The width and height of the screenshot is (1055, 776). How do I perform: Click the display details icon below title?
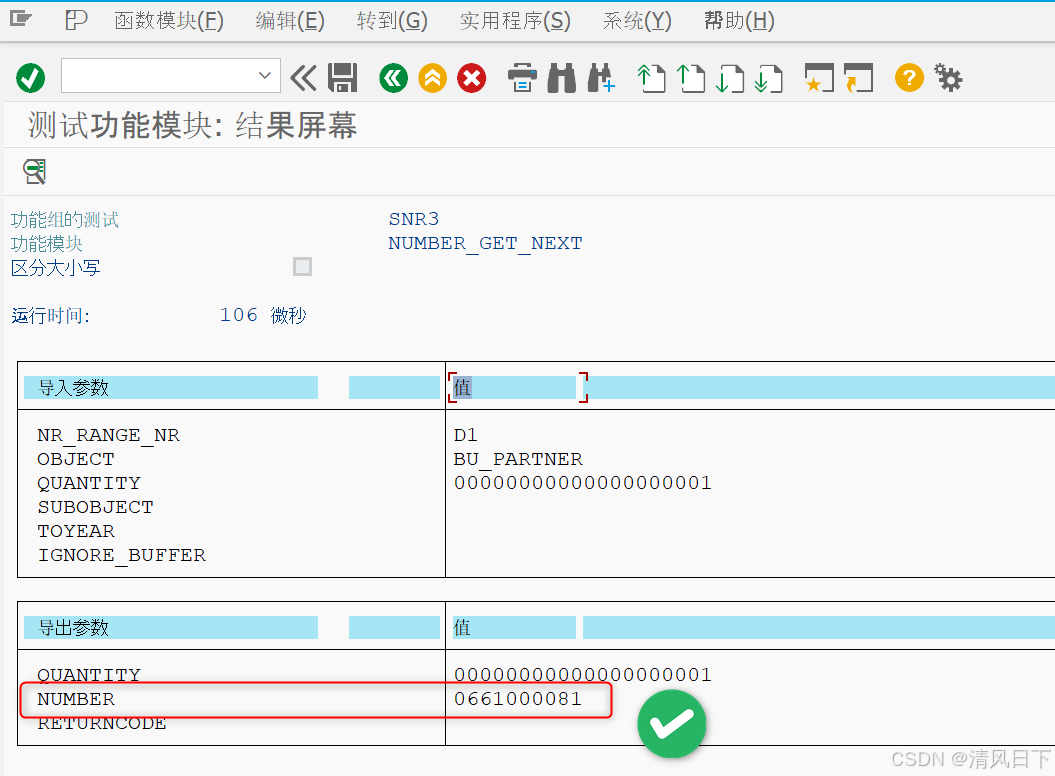coord(34,172)
